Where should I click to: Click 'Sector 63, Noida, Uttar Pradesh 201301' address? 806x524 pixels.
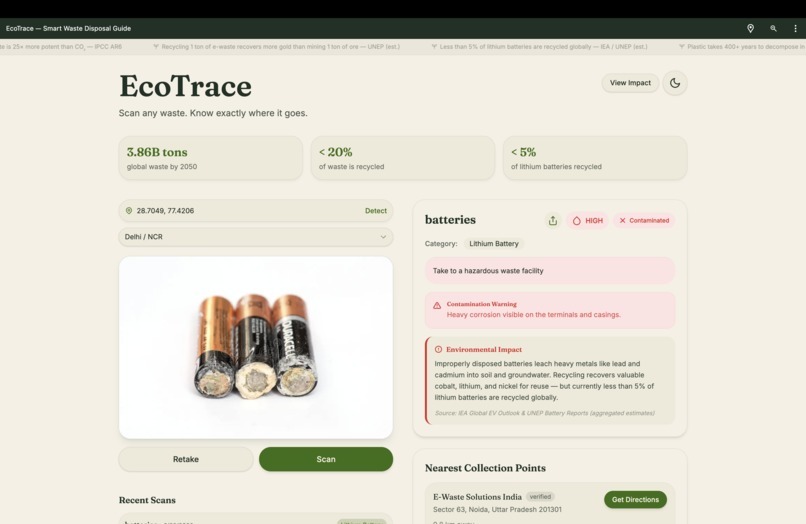pos(497,510)
